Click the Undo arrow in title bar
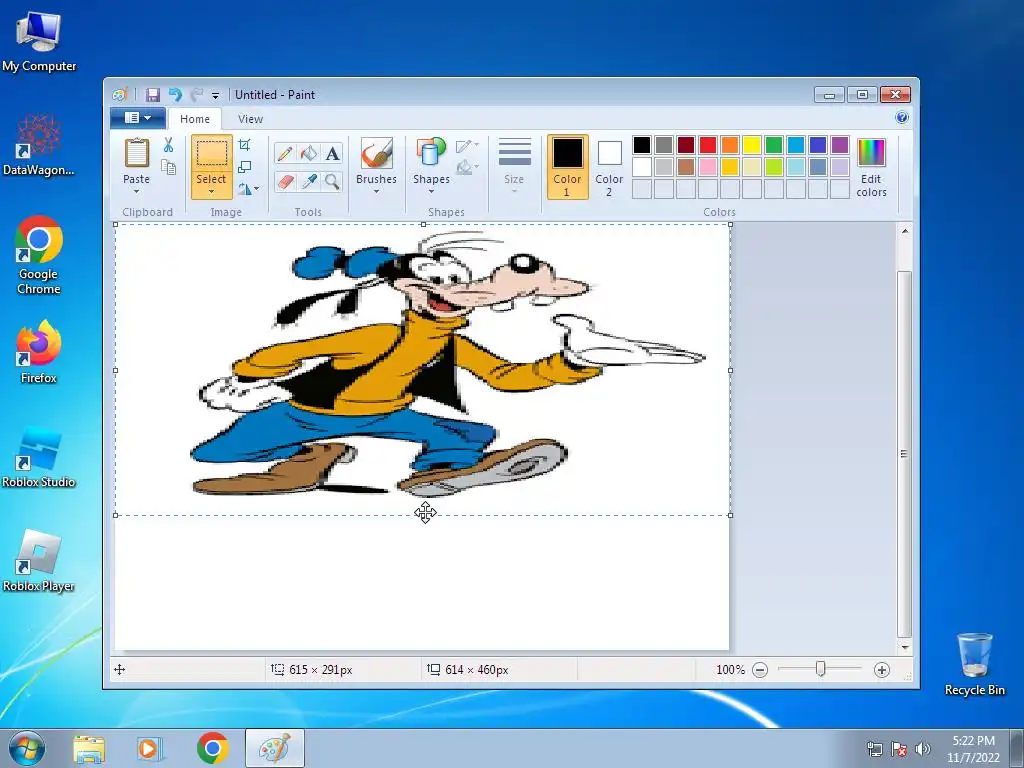 coord(175,95)
